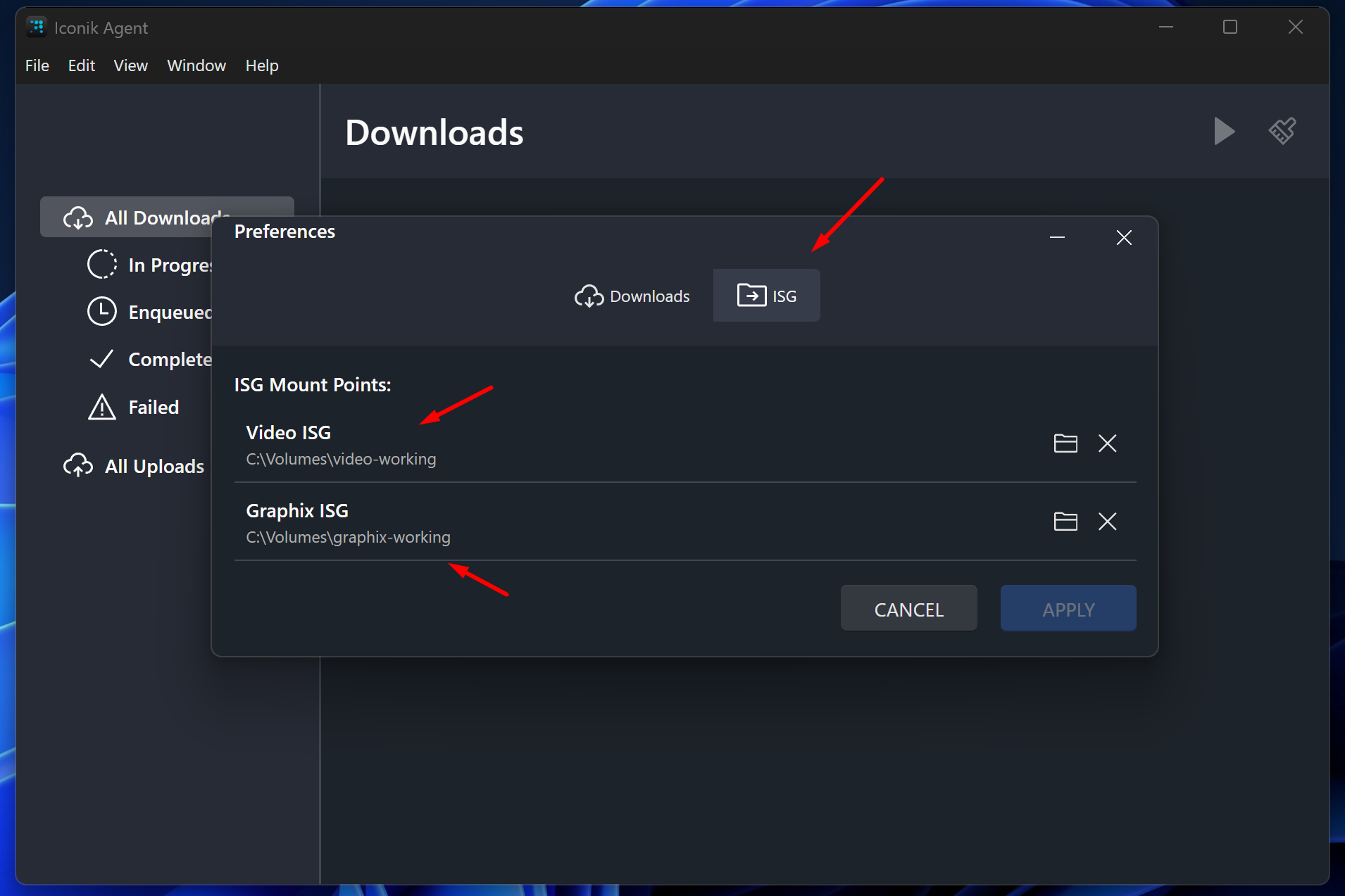
Task: Minimize the Iconik Agent window
Action: 1166,27
